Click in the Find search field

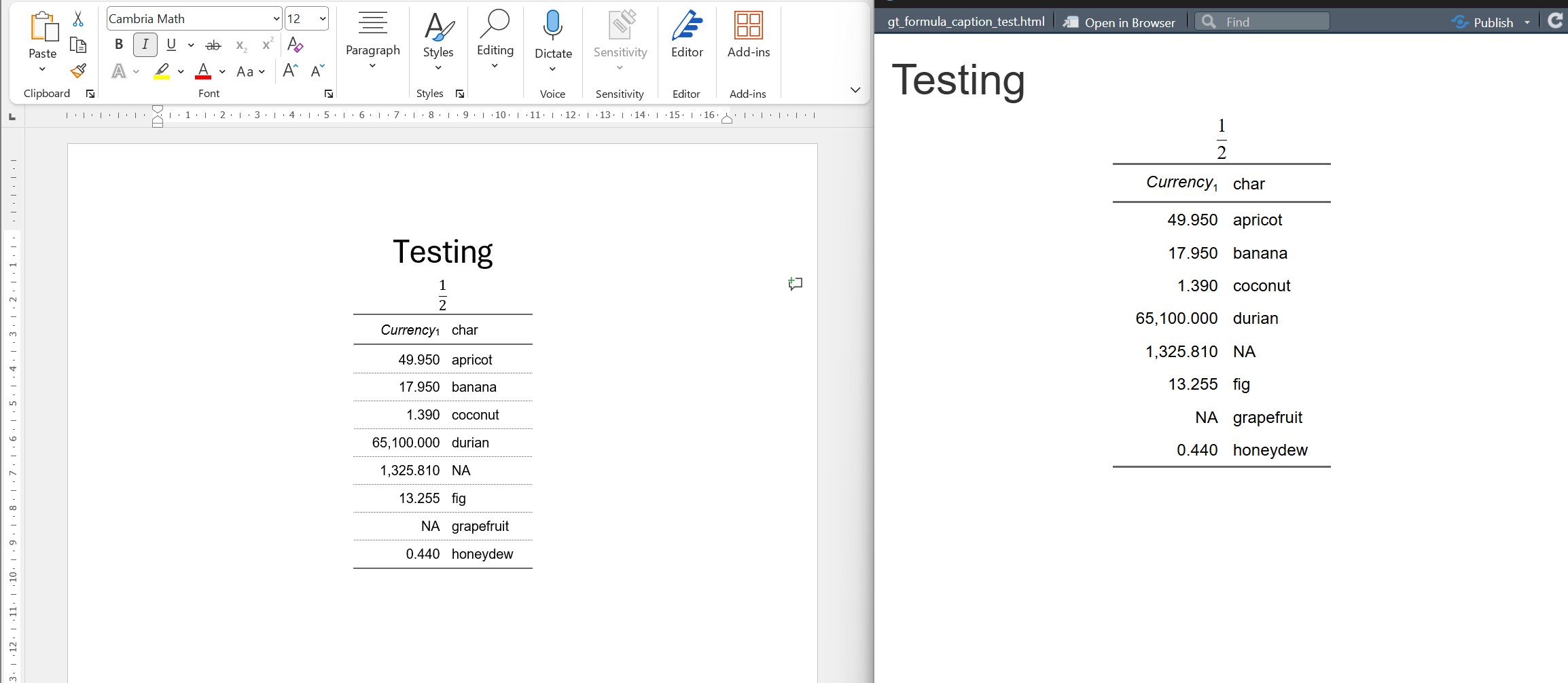(x=1262, y=22)
